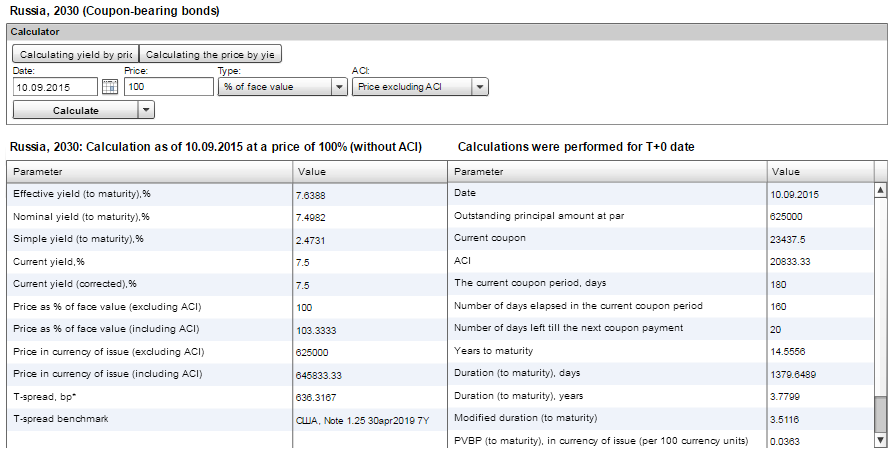Switch to Calculating yield by price tab
Image resolution: width=893 pixels, height=450 pixels.
point(75,54)
